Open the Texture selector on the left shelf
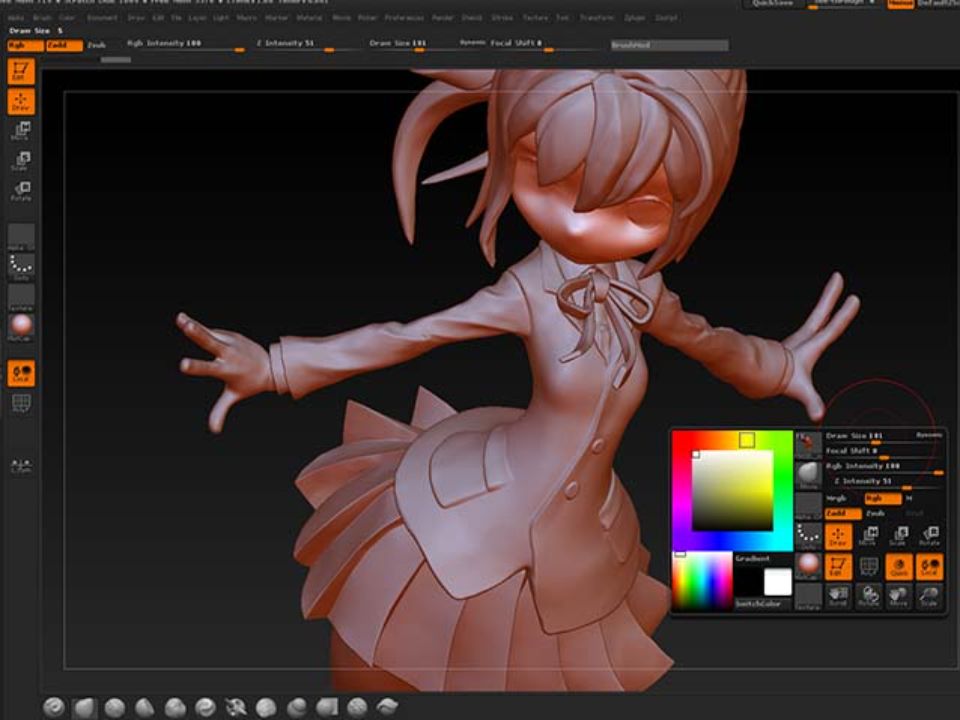 pos(21,298)
